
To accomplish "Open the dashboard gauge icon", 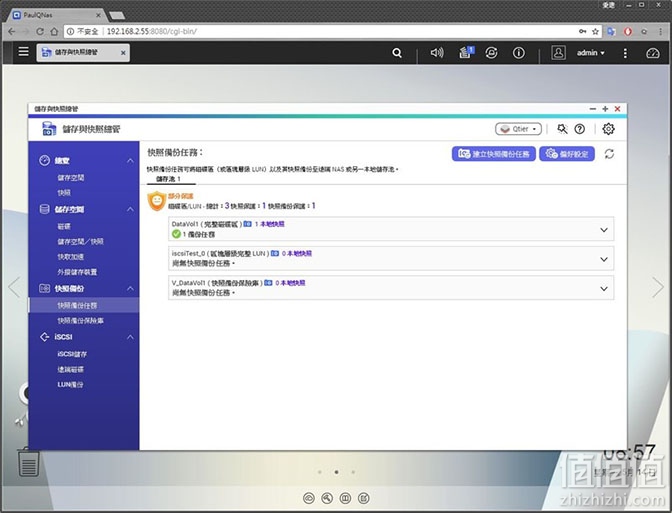I will [x=653, y=53].
